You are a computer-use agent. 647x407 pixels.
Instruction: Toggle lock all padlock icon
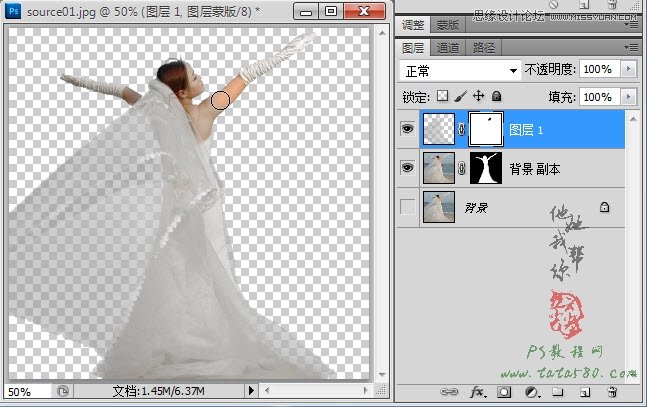(496, 96)
